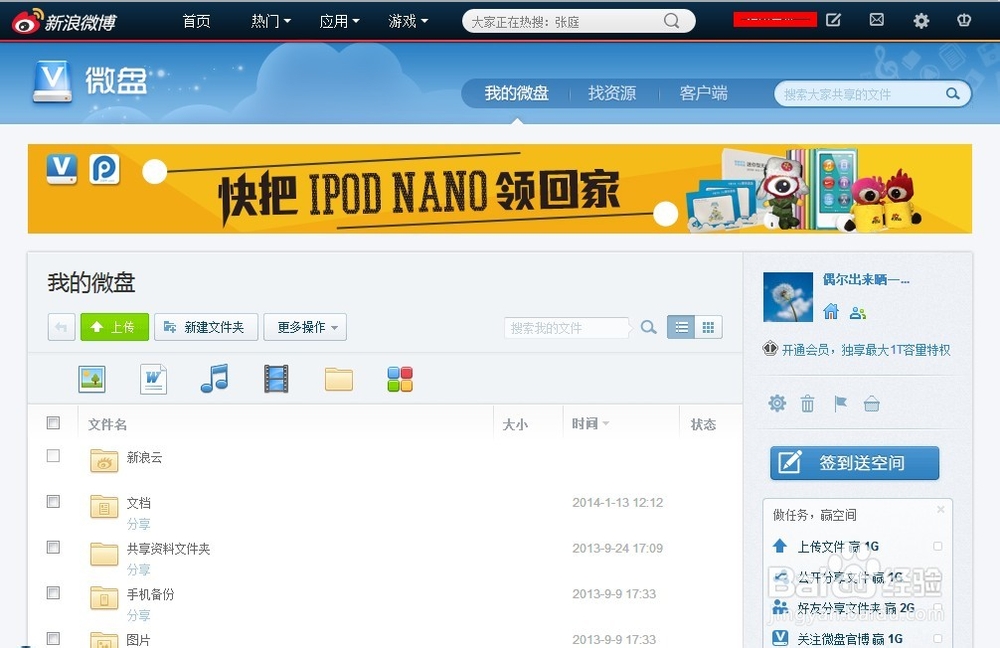
Task: Sort by 文件名 column header
Action: pyautogui.click(x=107, y=424)
